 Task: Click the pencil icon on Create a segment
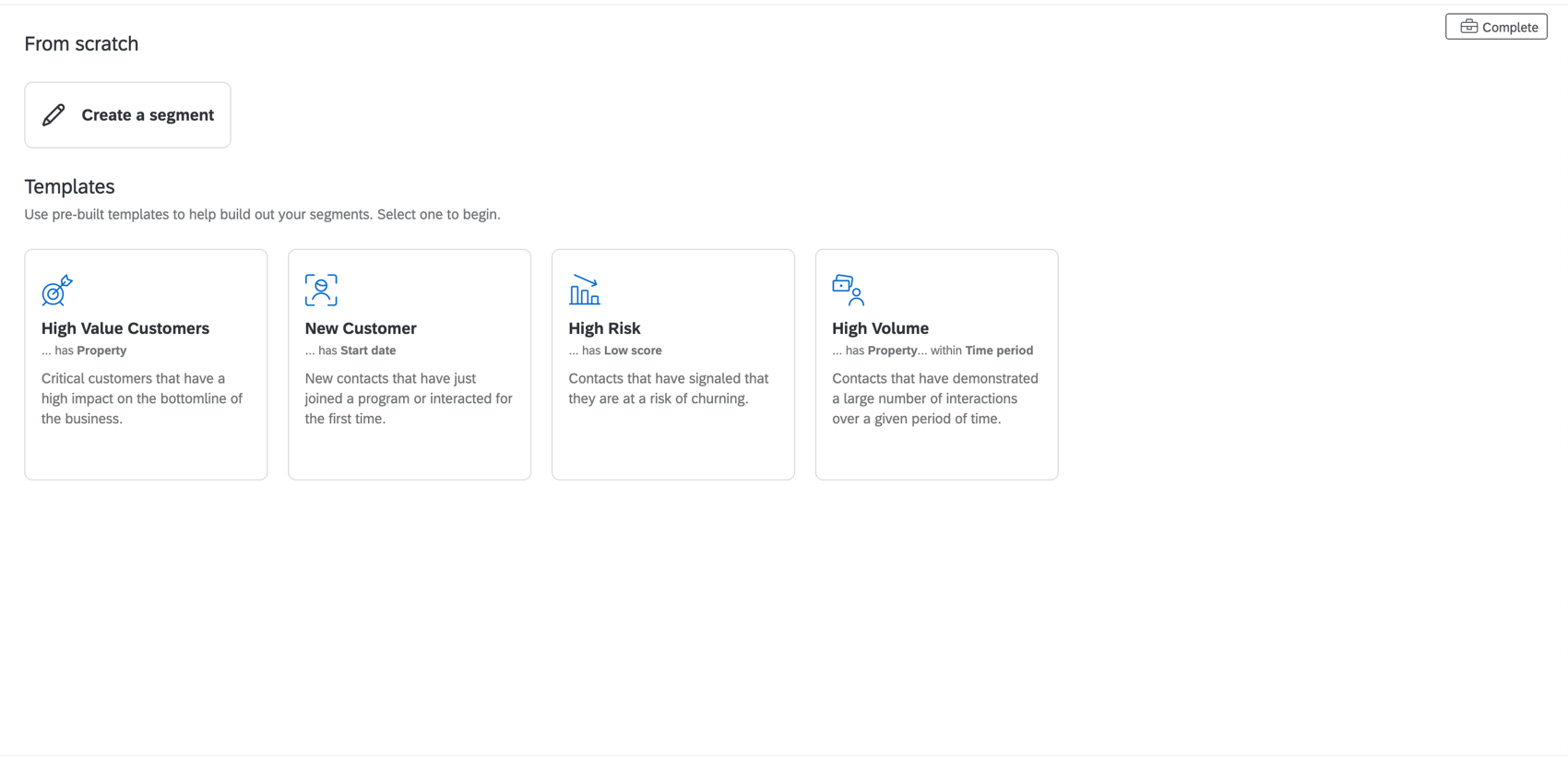point(53,114)
